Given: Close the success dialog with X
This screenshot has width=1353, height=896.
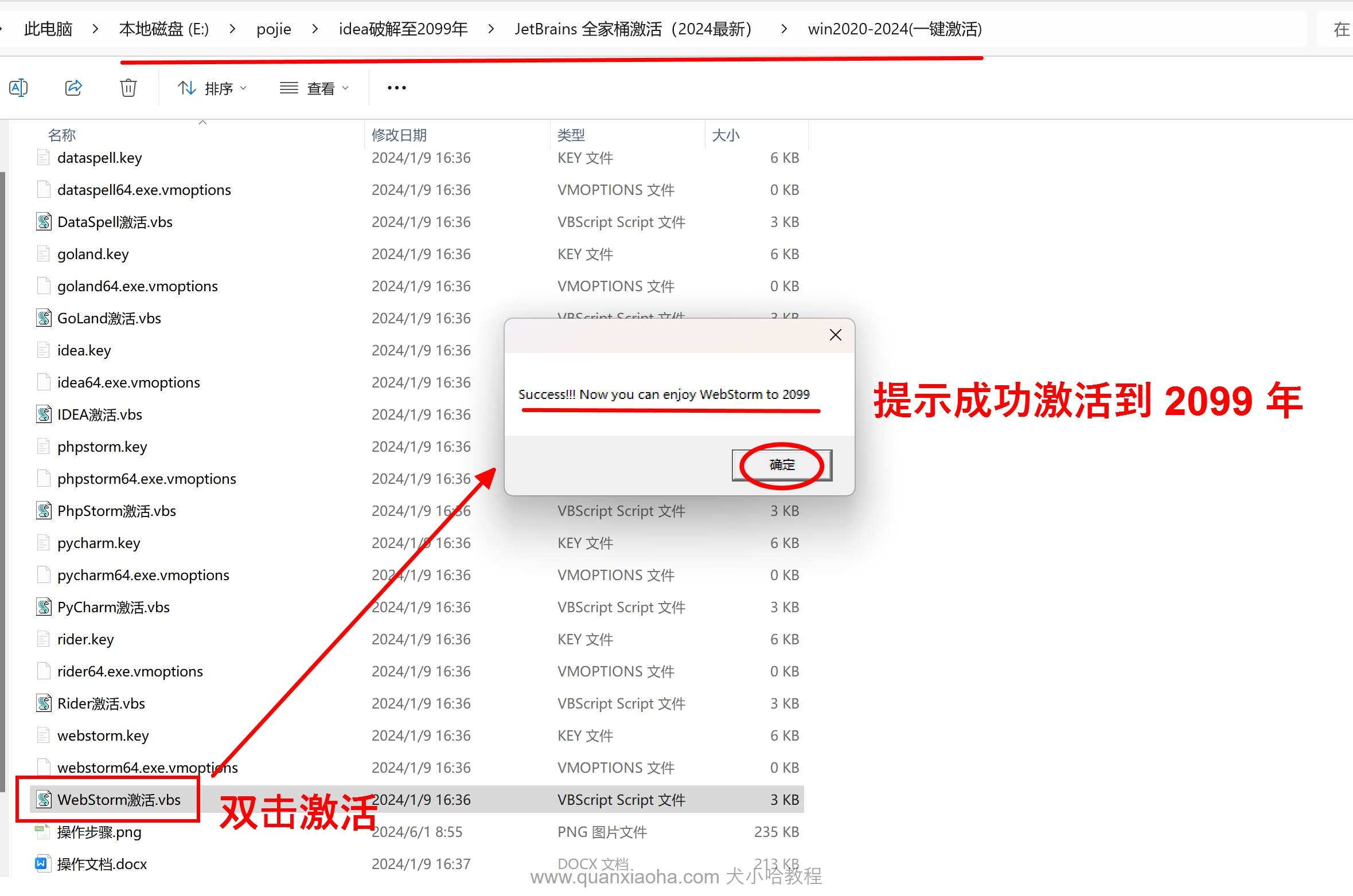Looking at the screenshot, I should (x=835, y=335).
